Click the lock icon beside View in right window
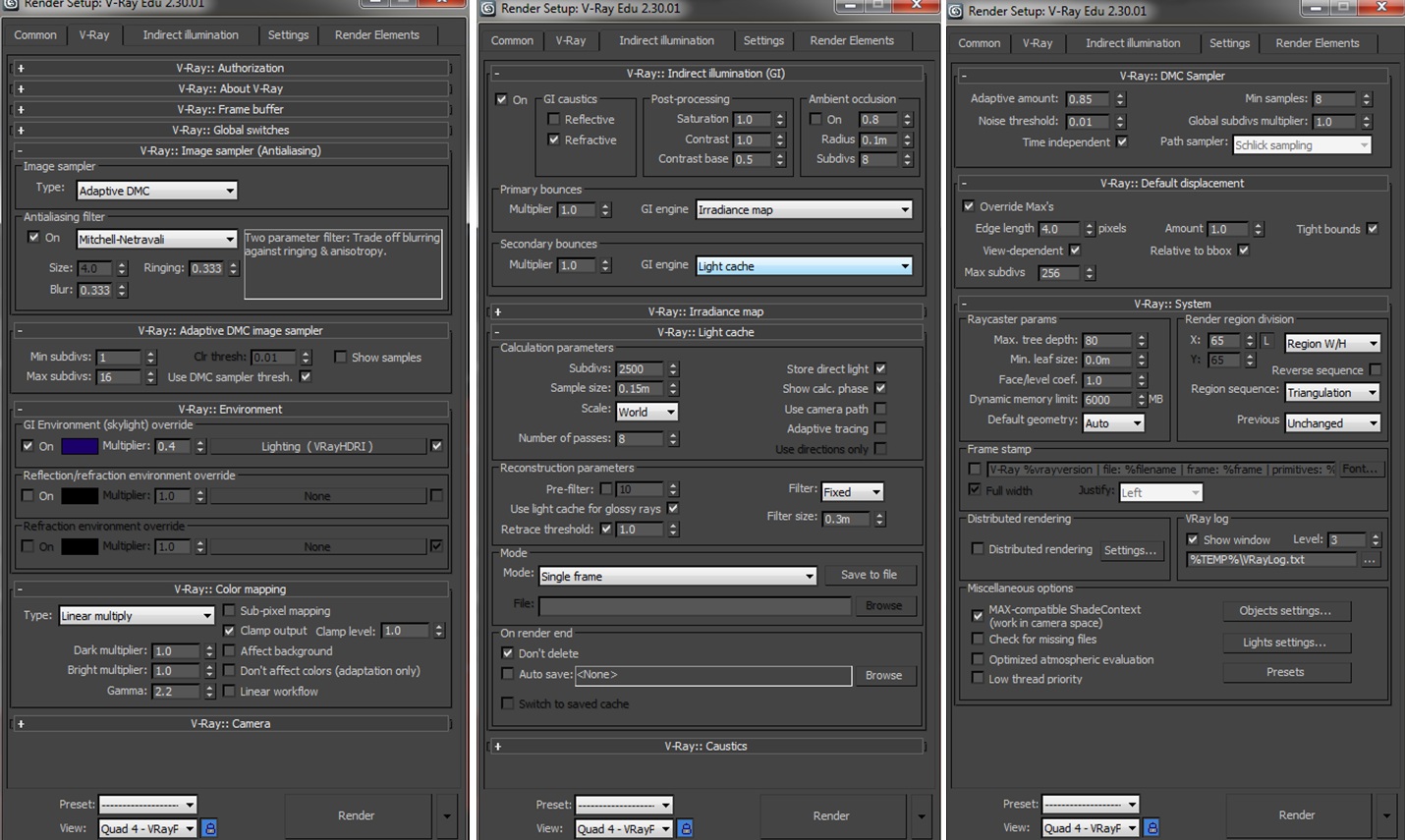Screen dimensions: 1405x840 pos(1152,827)
